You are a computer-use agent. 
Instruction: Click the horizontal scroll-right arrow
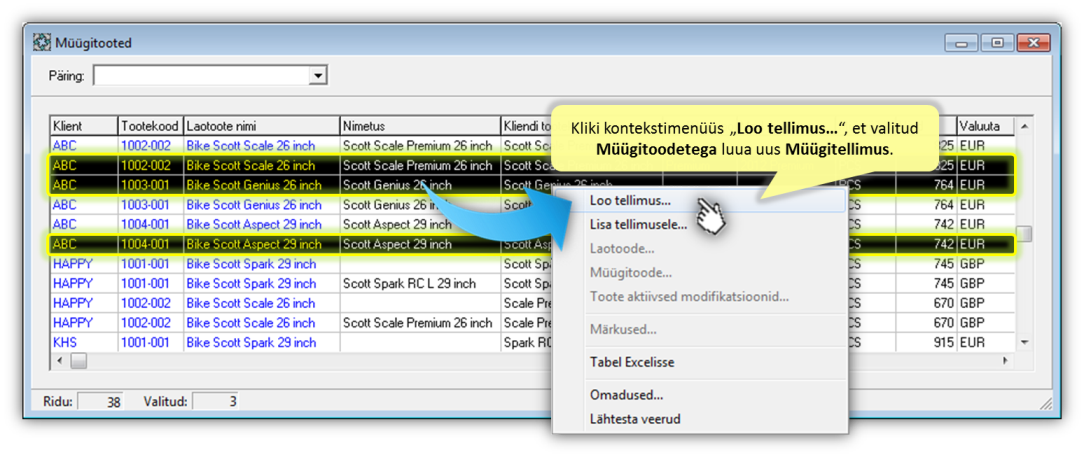1006,360
